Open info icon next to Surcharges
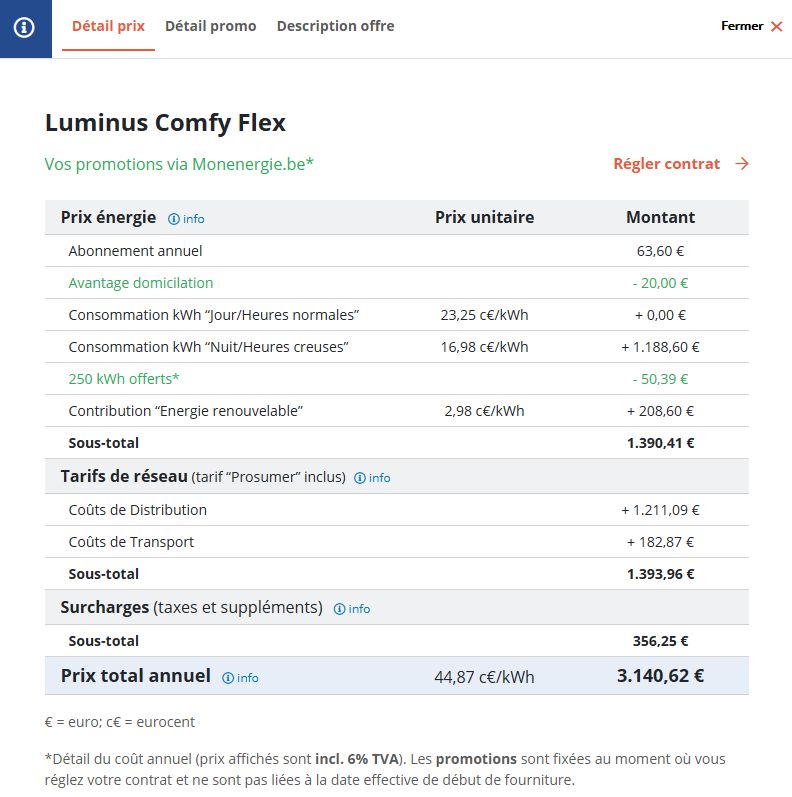792x797 pixels. coord(339,609)
